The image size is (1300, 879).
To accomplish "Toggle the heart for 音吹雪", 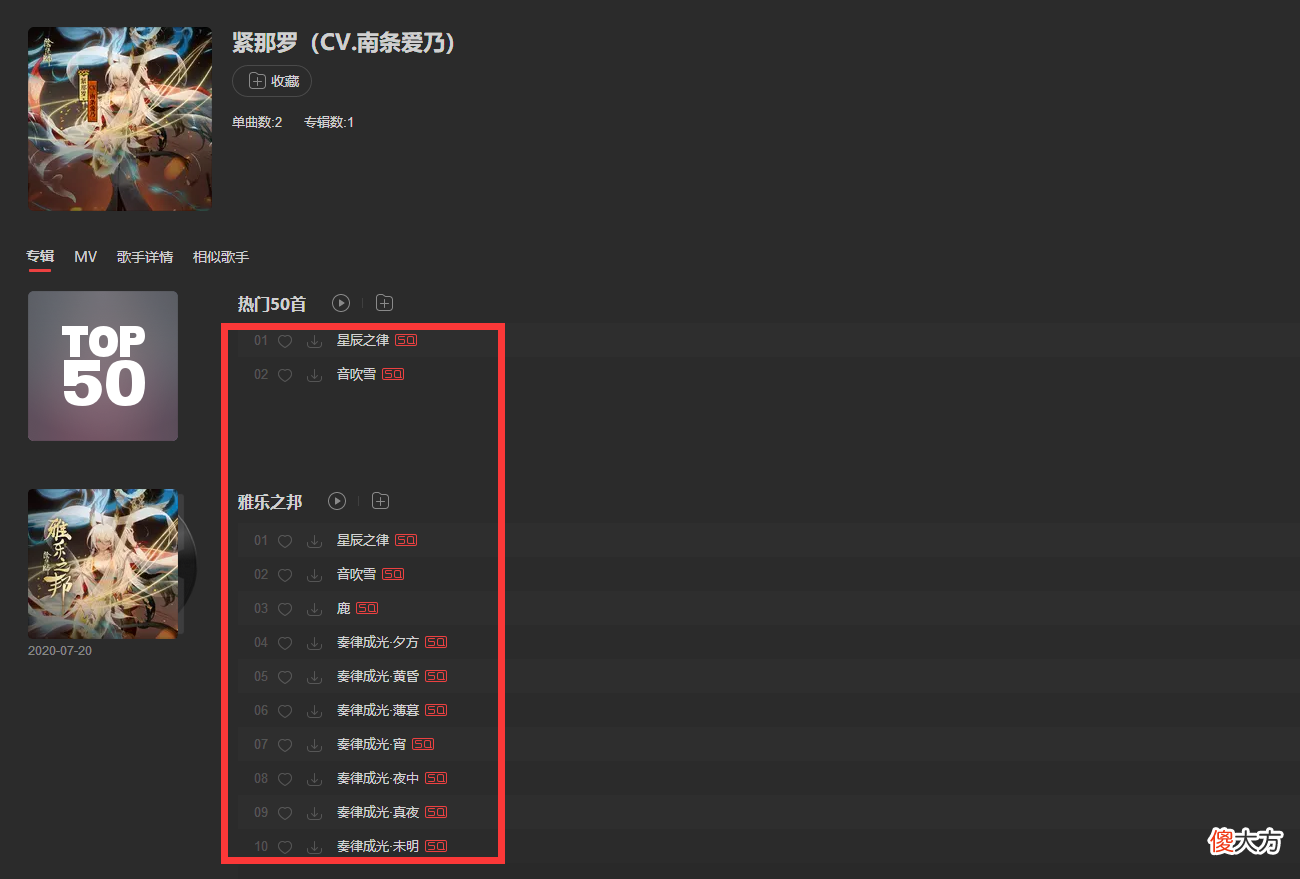I will (285, 374).
